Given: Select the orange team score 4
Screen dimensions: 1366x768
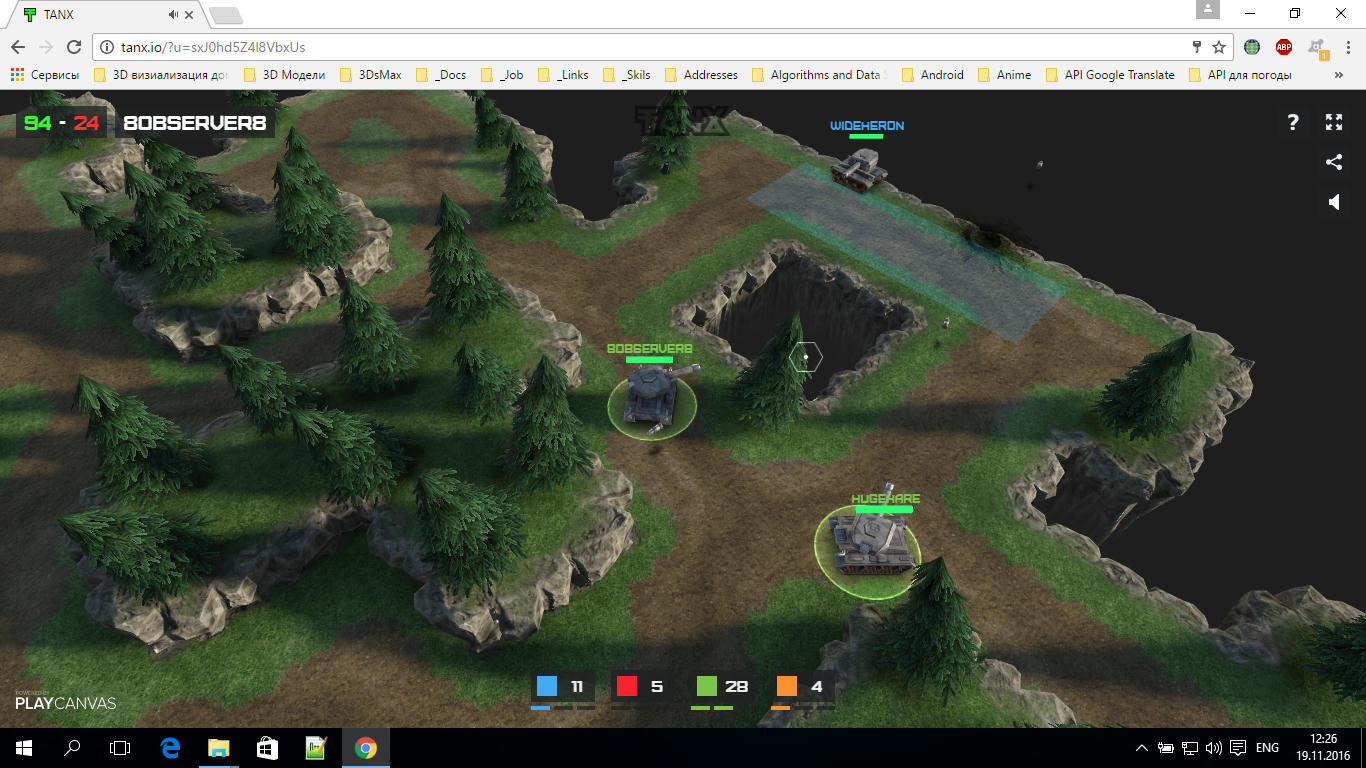Looking at the screenshot, I should pyautogui.click(x=803, y=687).
